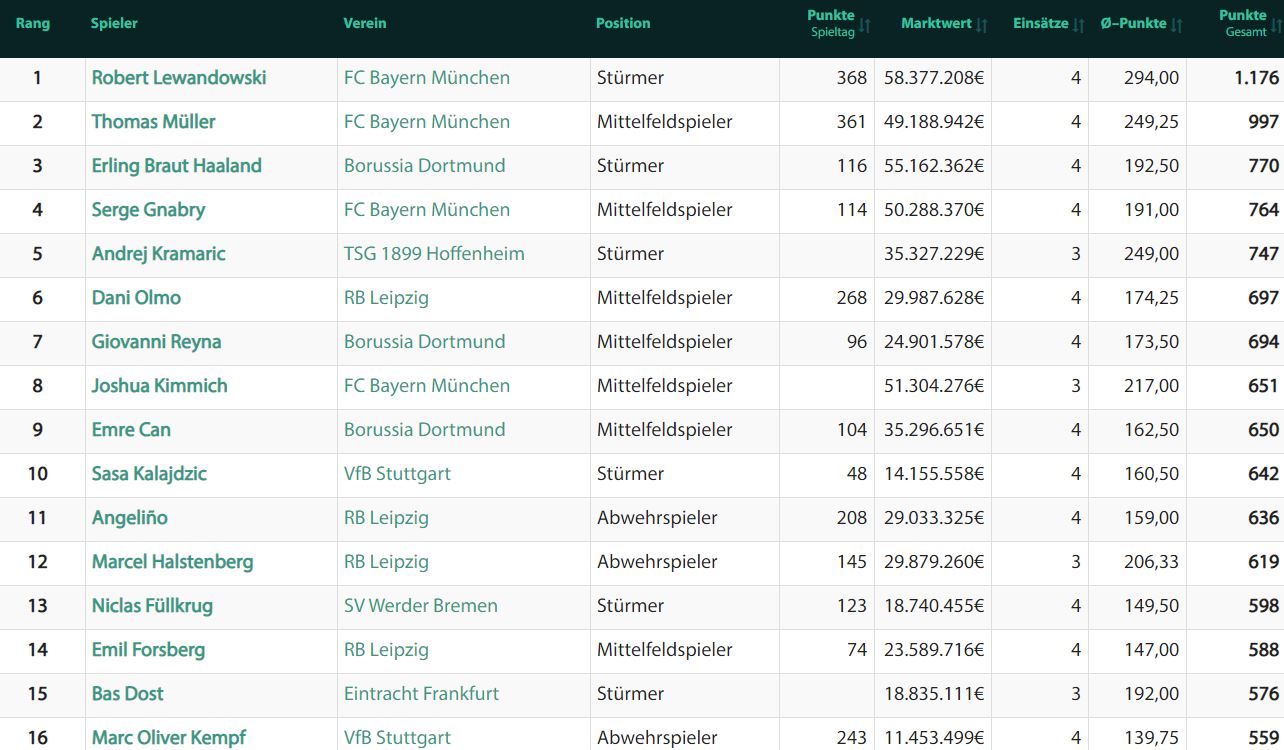Open Sasa Kalajdzic's player page

[x=150, y=474]
